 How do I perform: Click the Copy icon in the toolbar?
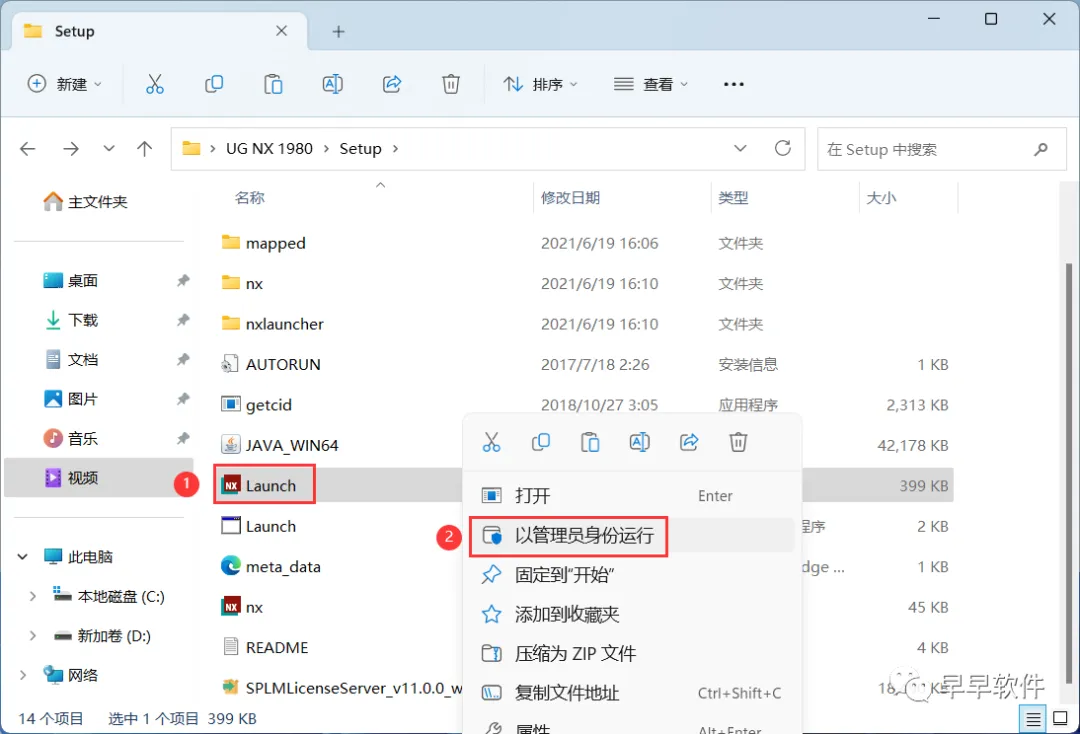point(214,84)
